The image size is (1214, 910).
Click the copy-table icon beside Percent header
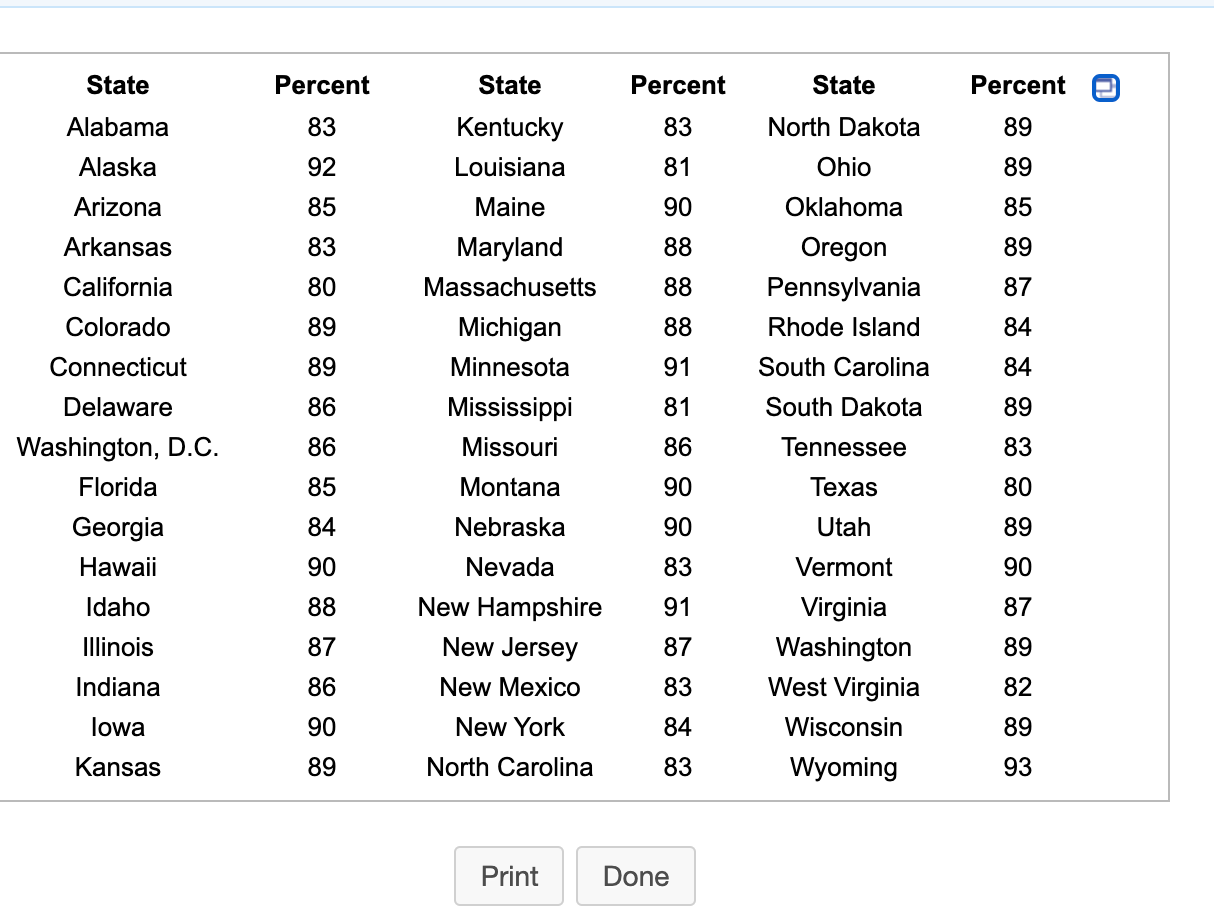point(1105,88)
